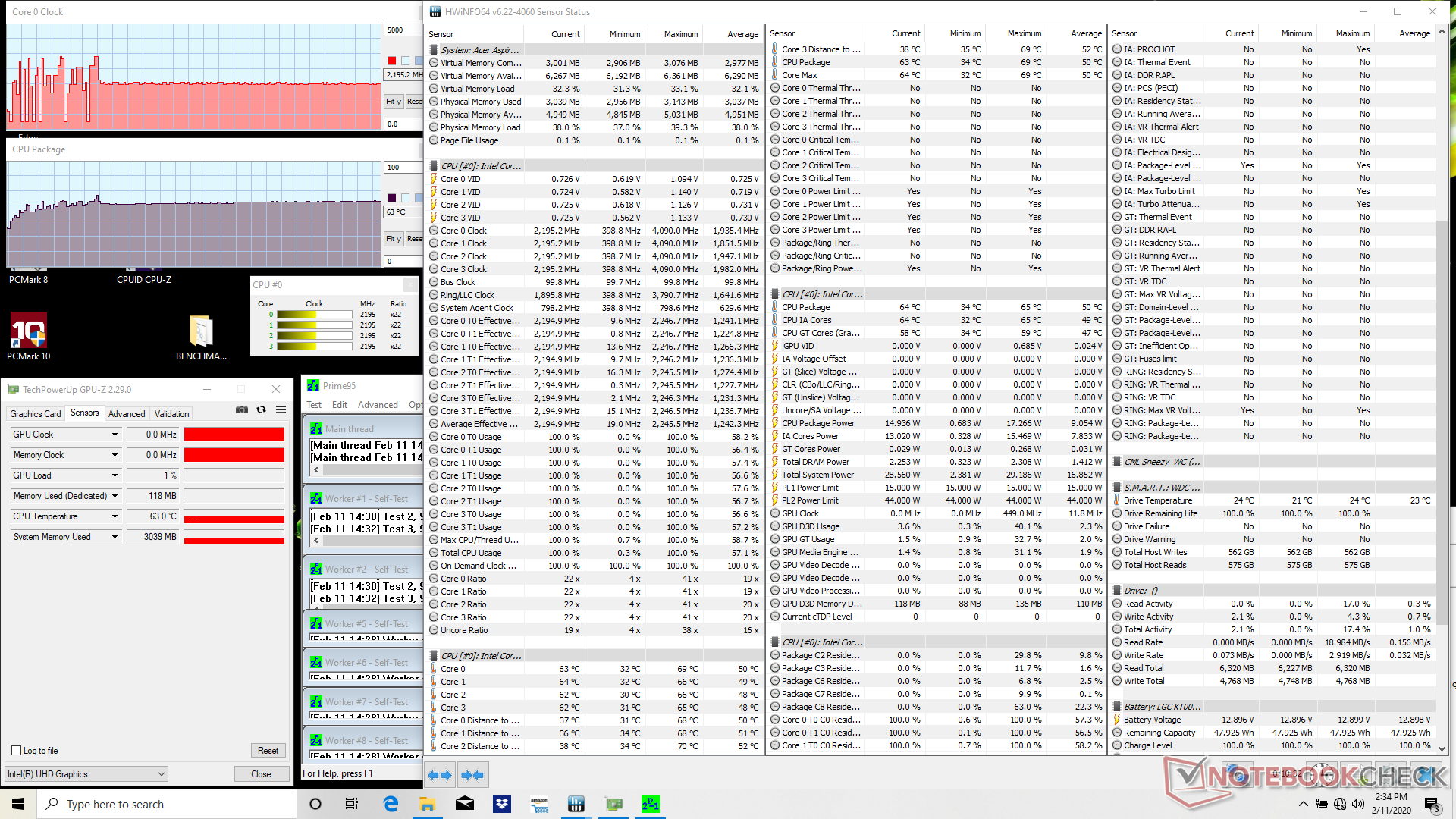The image size is (1456, 819).
Task: Open Microsoft Edge from taskbar
Action: tap(391, 804)
